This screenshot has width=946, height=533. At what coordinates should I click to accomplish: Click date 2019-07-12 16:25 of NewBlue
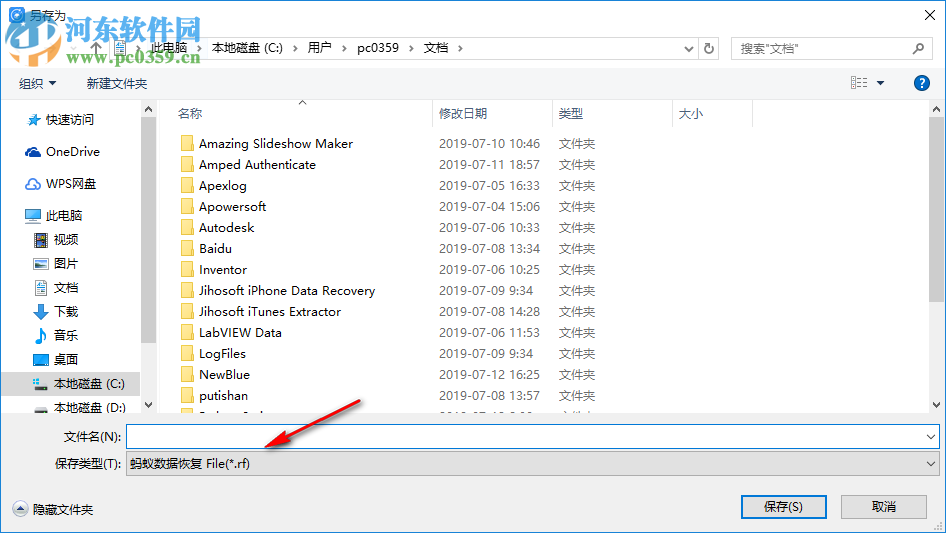pos(489,374)
